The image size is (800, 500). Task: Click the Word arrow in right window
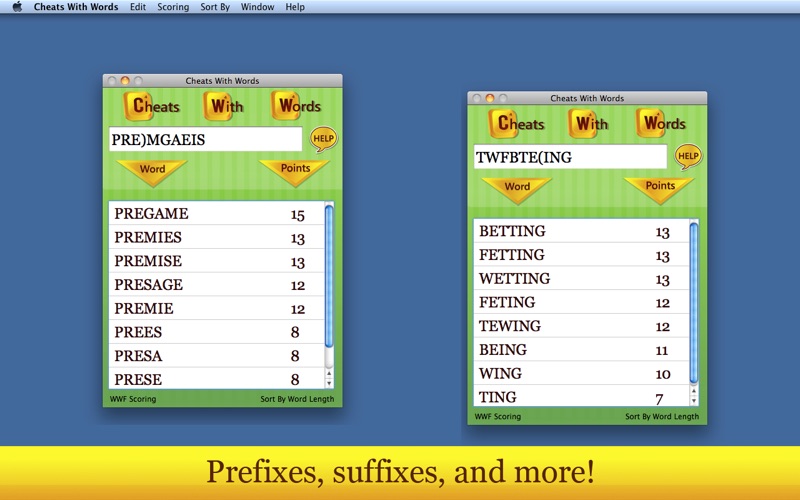tap(517, 189)
